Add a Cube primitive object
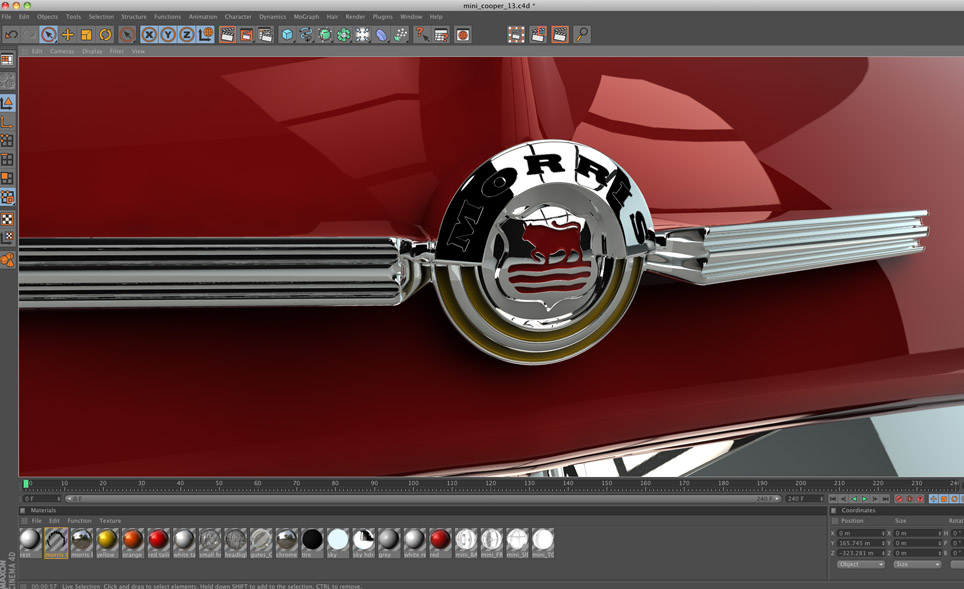This screenshot has height=589, width=964. [x=287, y=35]
